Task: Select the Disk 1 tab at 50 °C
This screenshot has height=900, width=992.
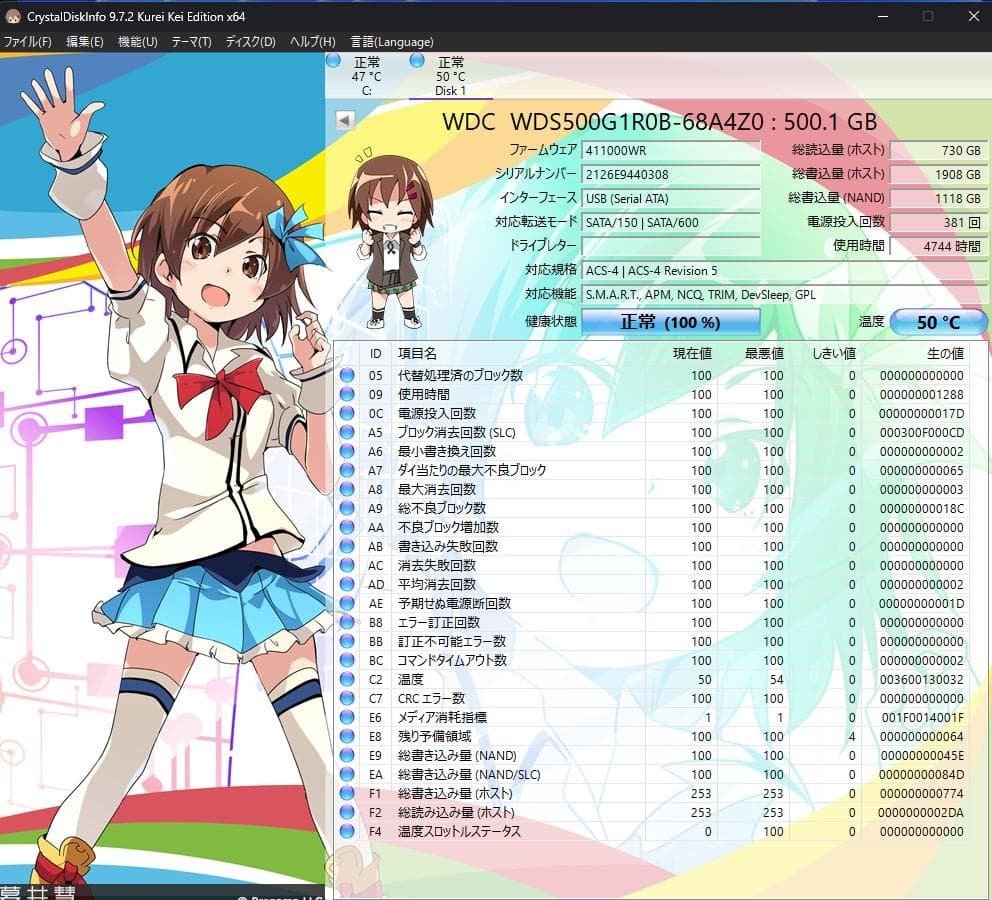Action: click(450, 76)
